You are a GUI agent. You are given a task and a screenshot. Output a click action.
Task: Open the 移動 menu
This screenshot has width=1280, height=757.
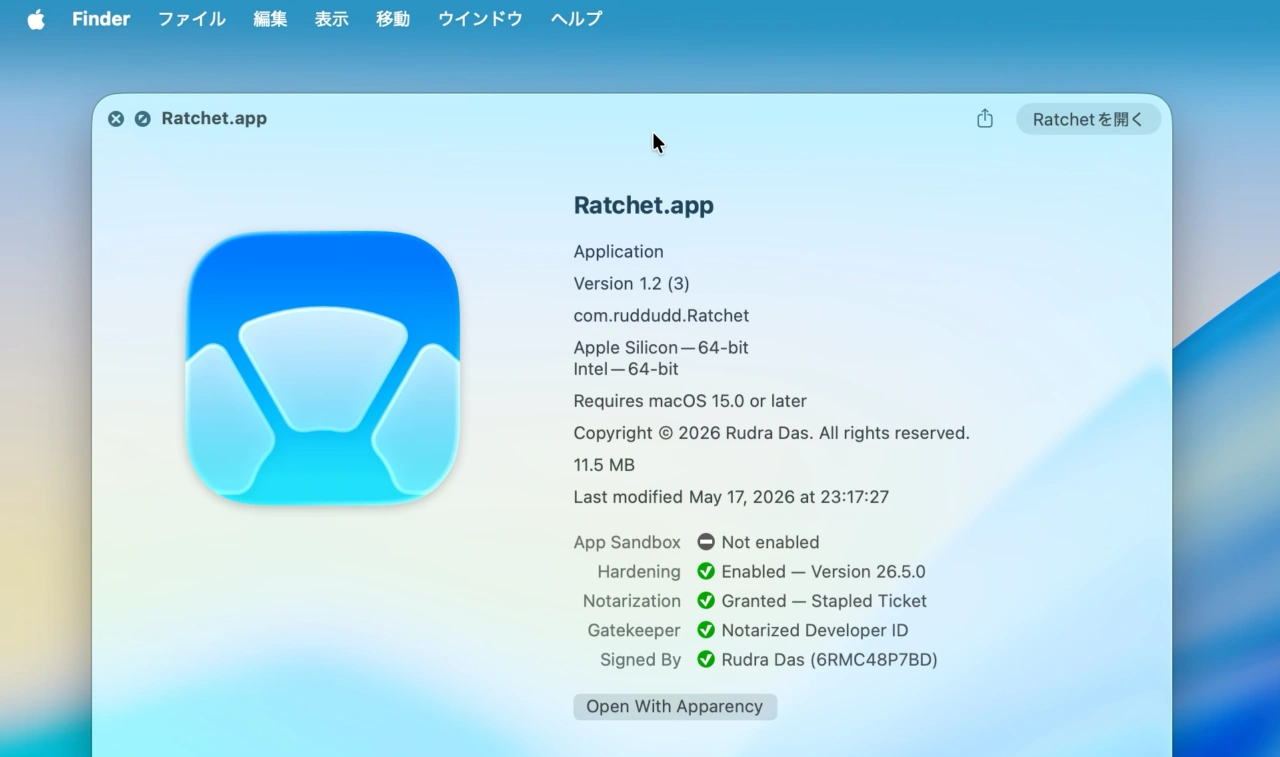tap(393, 19)
